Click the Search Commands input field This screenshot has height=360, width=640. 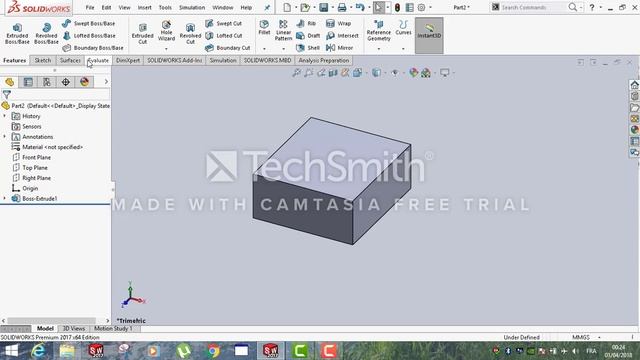pos(533,7)
